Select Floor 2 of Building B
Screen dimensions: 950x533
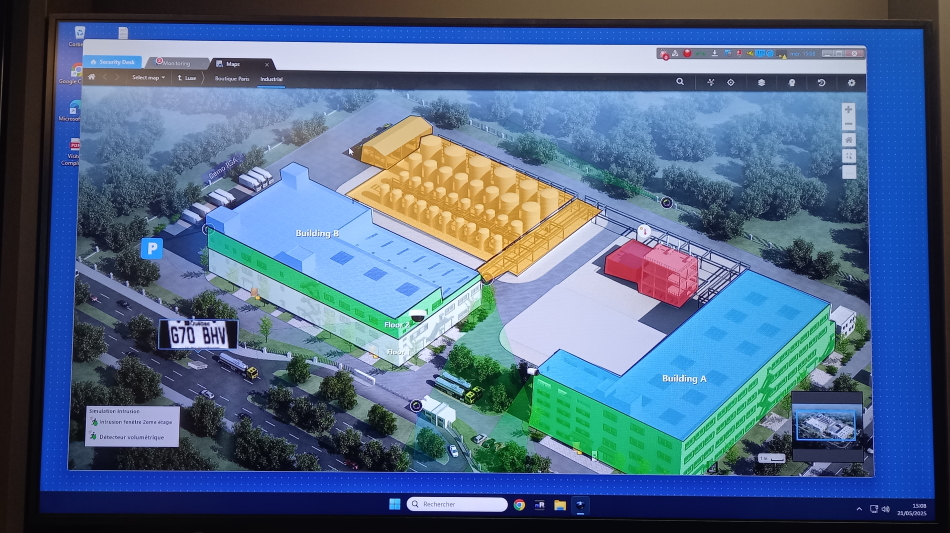pyautogui.click(x=397, y=325)
